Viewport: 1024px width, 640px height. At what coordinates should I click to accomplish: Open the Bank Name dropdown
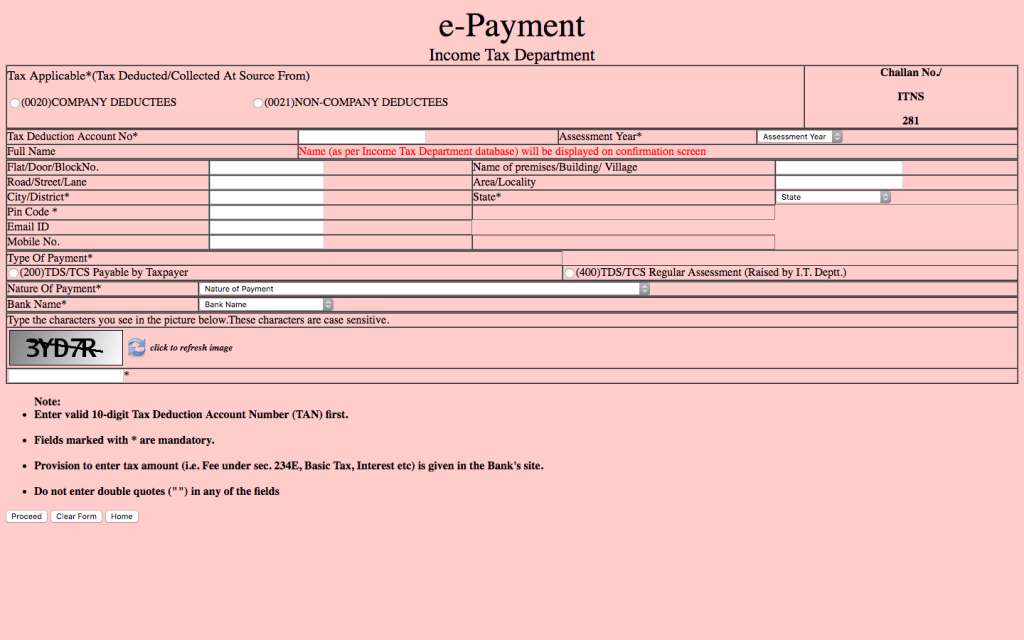[x=266, y=304]
